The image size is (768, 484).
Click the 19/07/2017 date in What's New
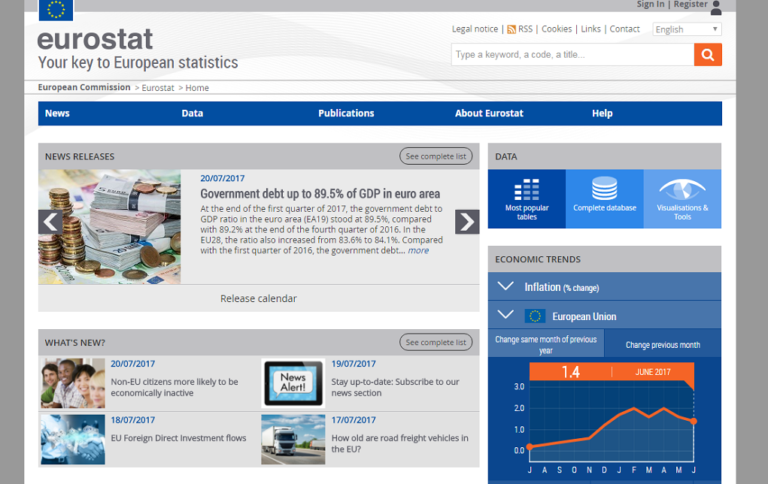point(354,364)
